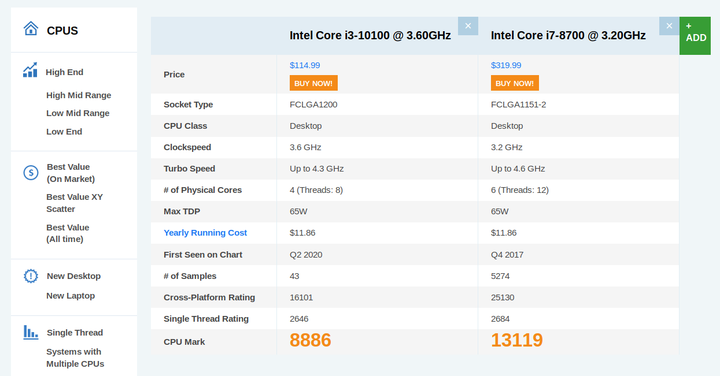Click the cross-platform rating 16101
720x376 pixels.
301,297
